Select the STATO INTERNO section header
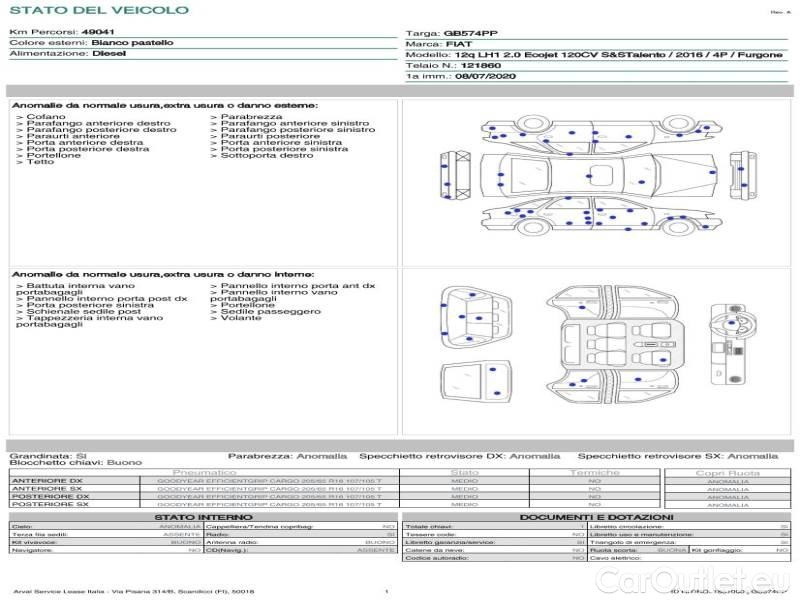The image size is (800, 600). tap(204, 517)
